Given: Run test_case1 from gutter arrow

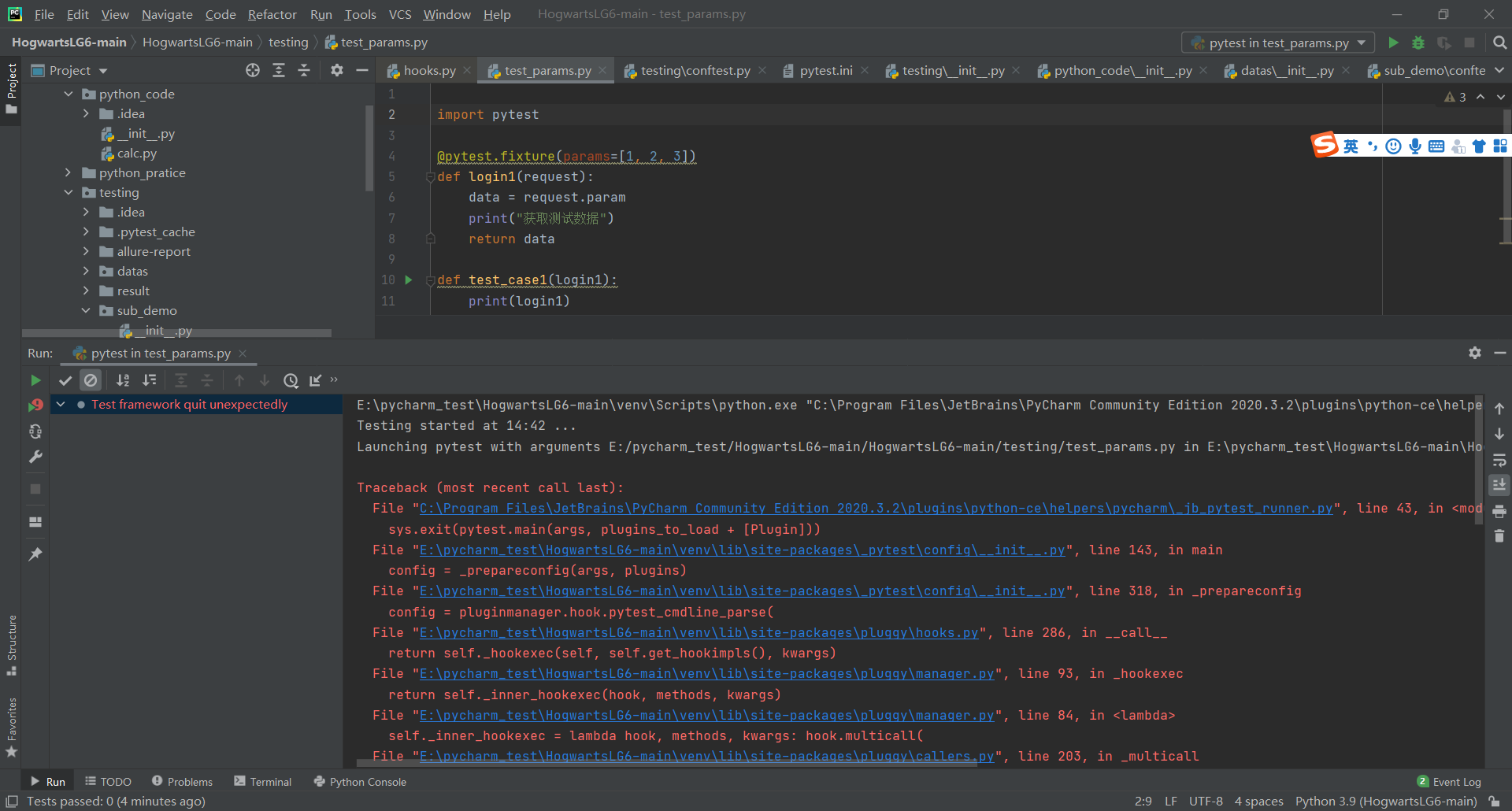Looking at the screenshot, I should [x=408, y=280].
